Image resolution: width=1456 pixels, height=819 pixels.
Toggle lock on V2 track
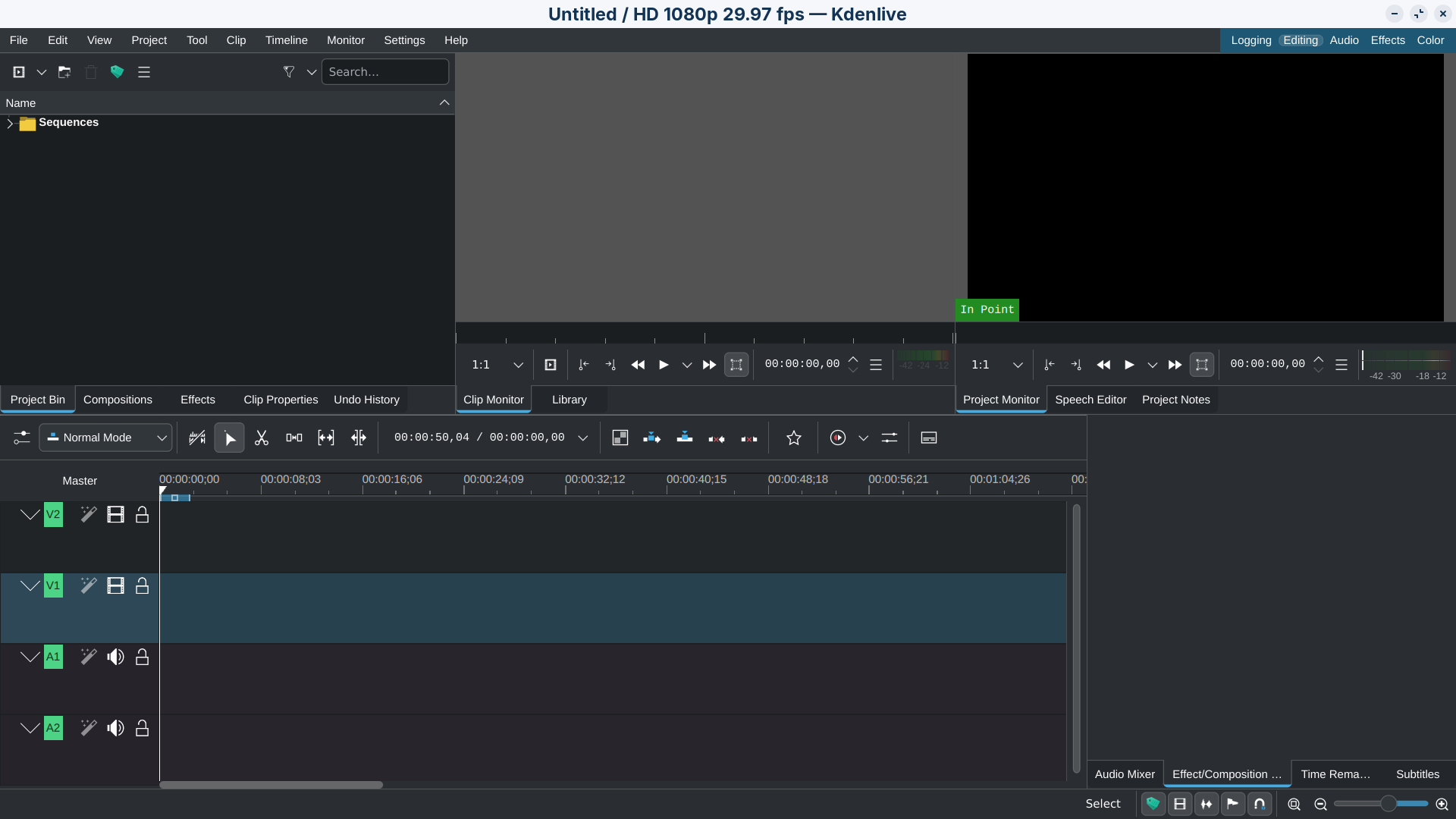tap(142, 515)
